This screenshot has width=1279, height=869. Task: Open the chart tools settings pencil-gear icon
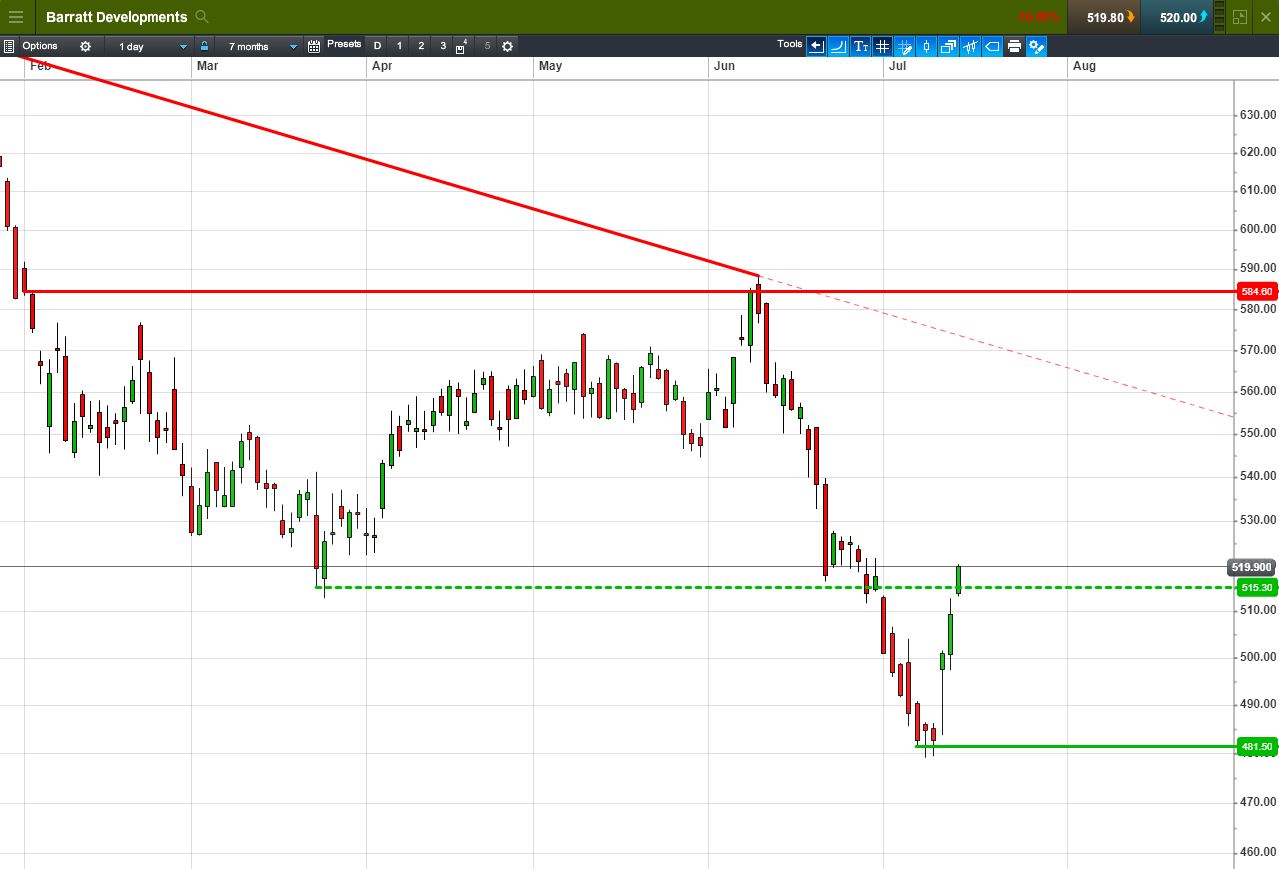tap(1036, 46)
